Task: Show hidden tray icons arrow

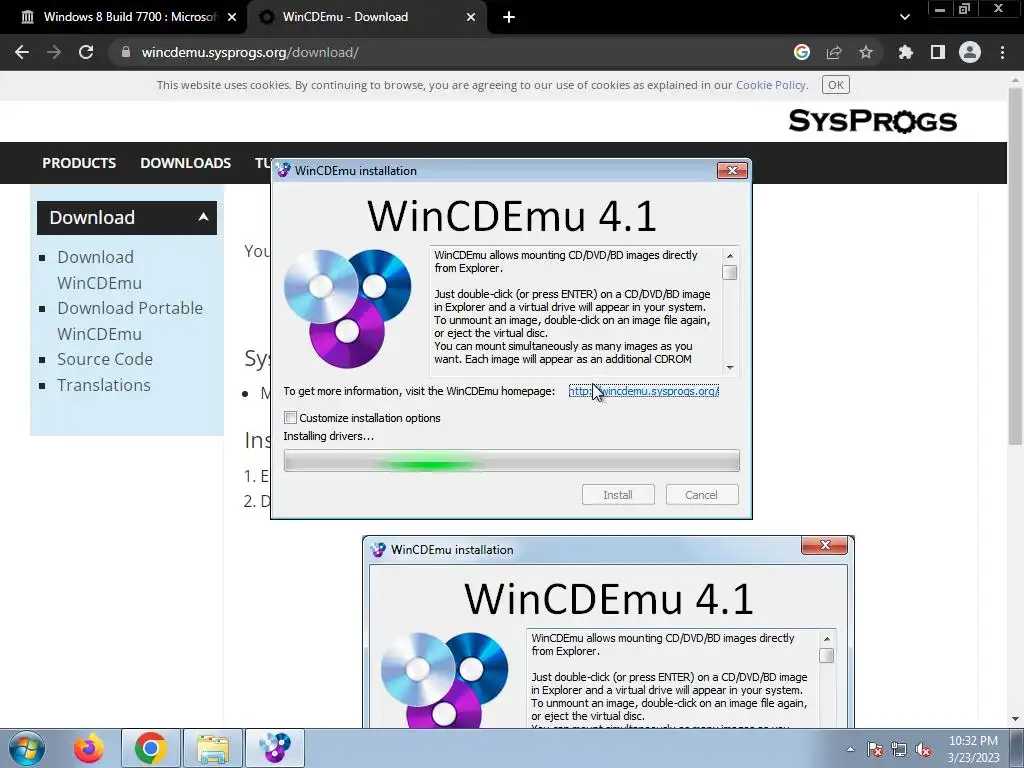Action: point(850,749)
